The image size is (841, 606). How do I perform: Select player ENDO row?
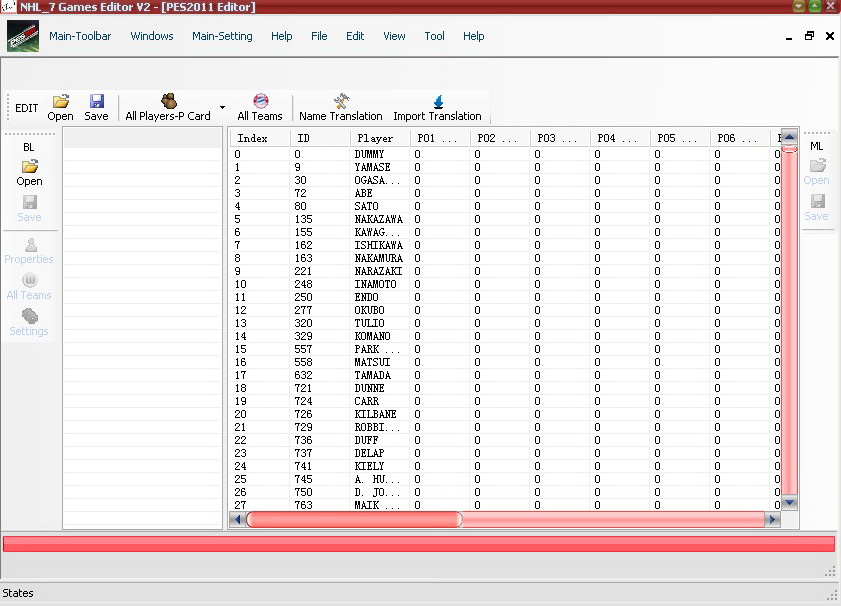coord(505,297)
